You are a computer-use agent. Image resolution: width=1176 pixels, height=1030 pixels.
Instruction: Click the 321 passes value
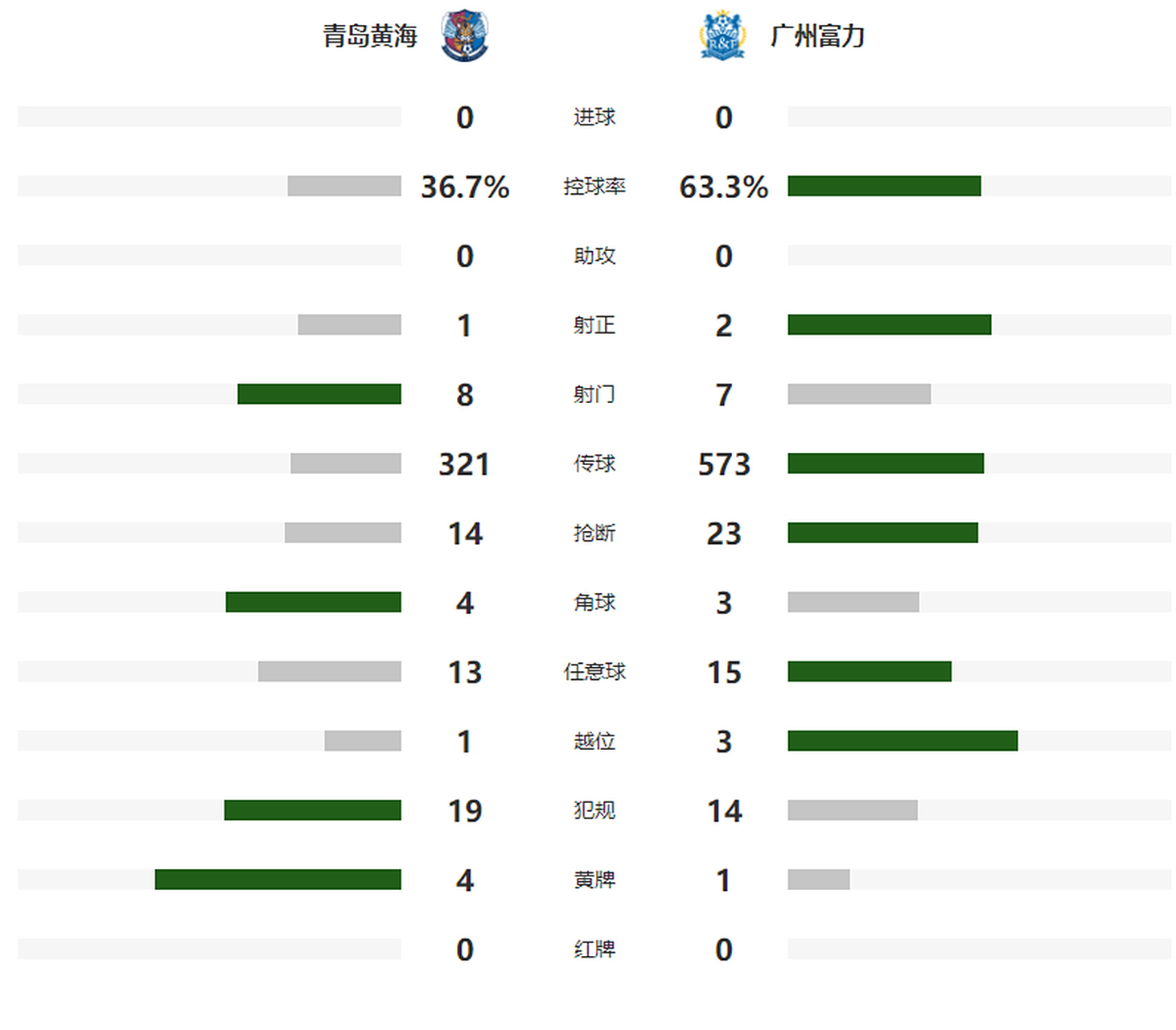464,464
